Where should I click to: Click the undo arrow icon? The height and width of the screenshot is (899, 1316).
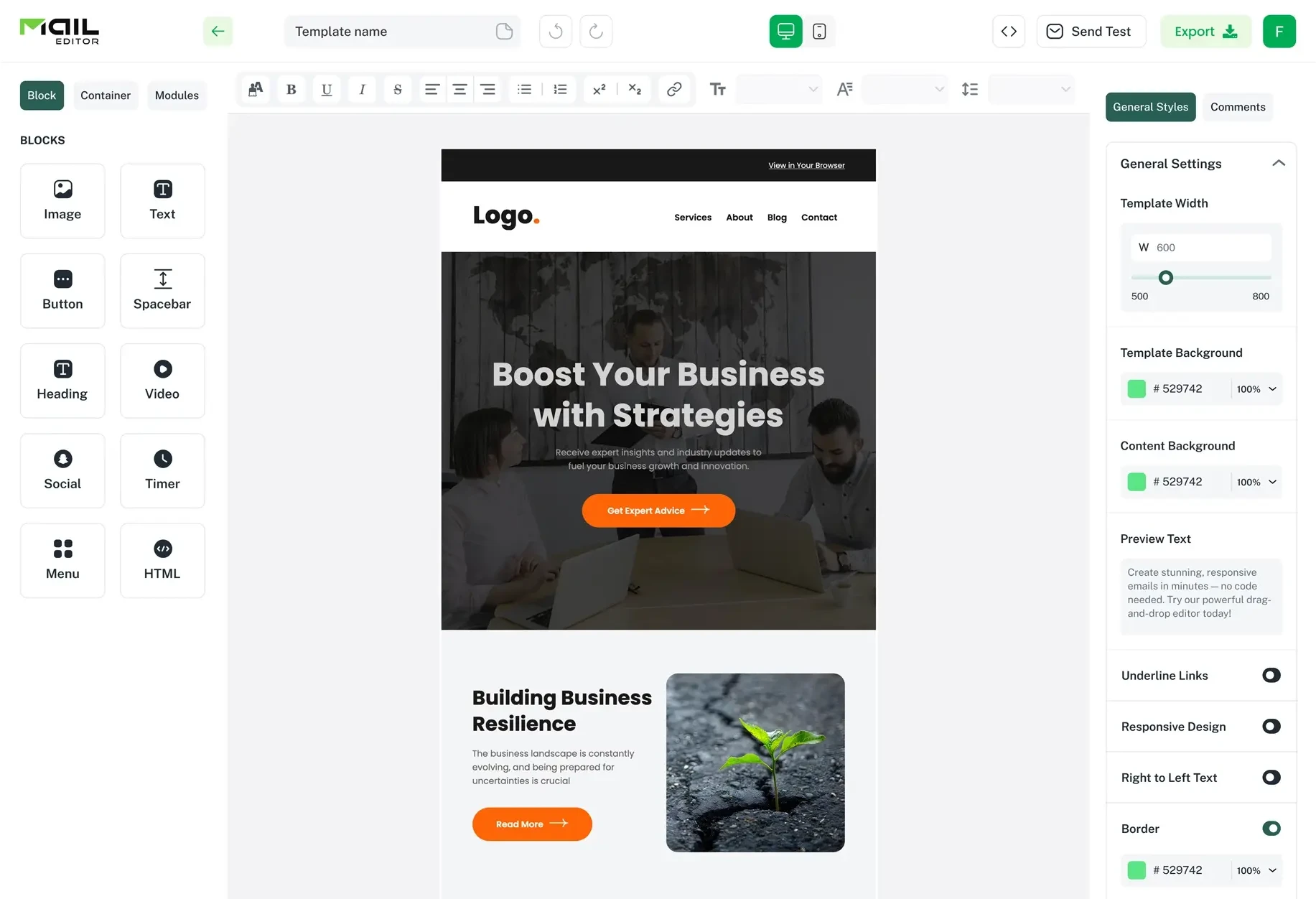pos(555,32)
